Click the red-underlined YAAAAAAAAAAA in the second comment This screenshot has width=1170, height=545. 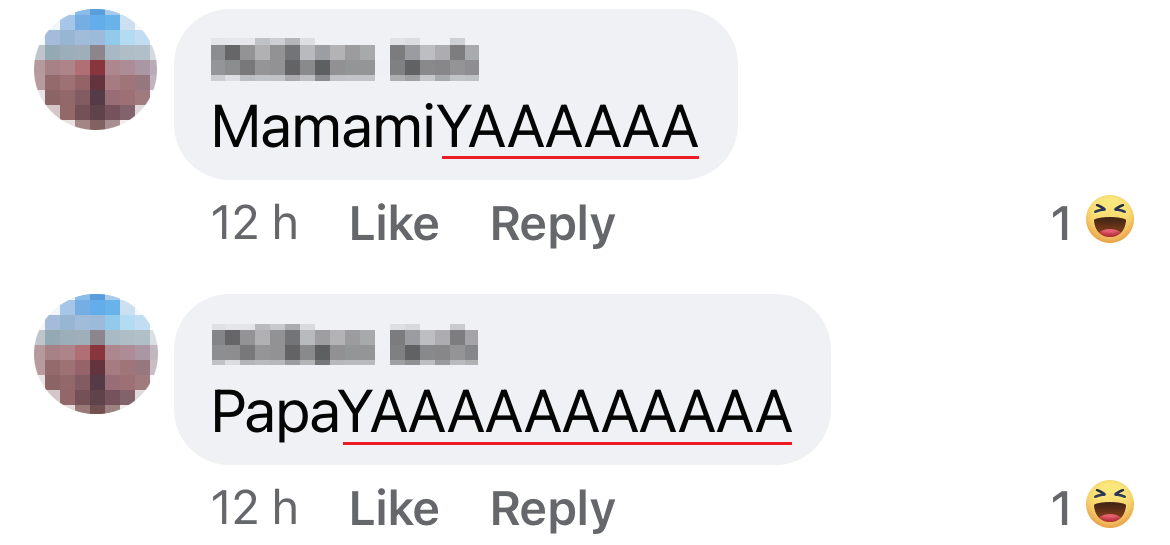(566, 413)
